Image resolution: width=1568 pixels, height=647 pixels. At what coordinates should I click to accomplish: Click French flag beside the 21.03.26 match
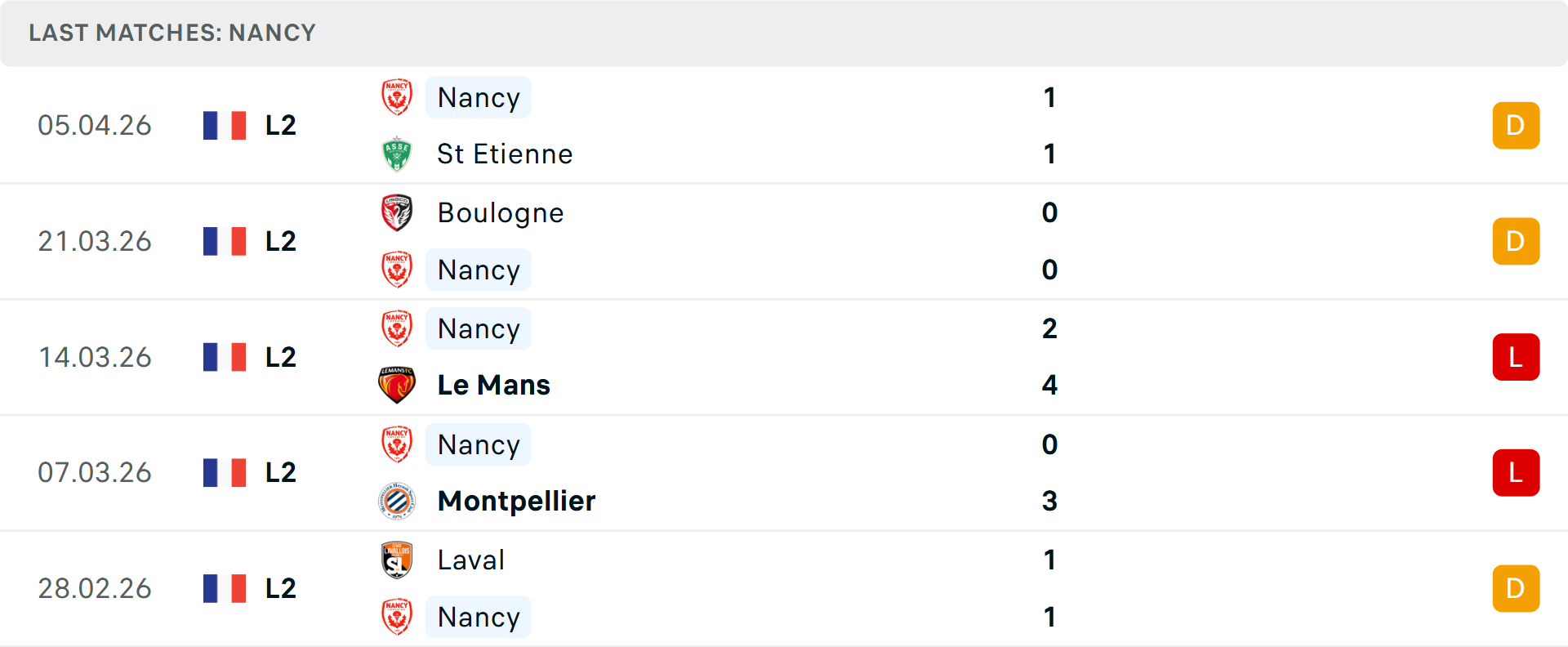[x=225, y=242]
